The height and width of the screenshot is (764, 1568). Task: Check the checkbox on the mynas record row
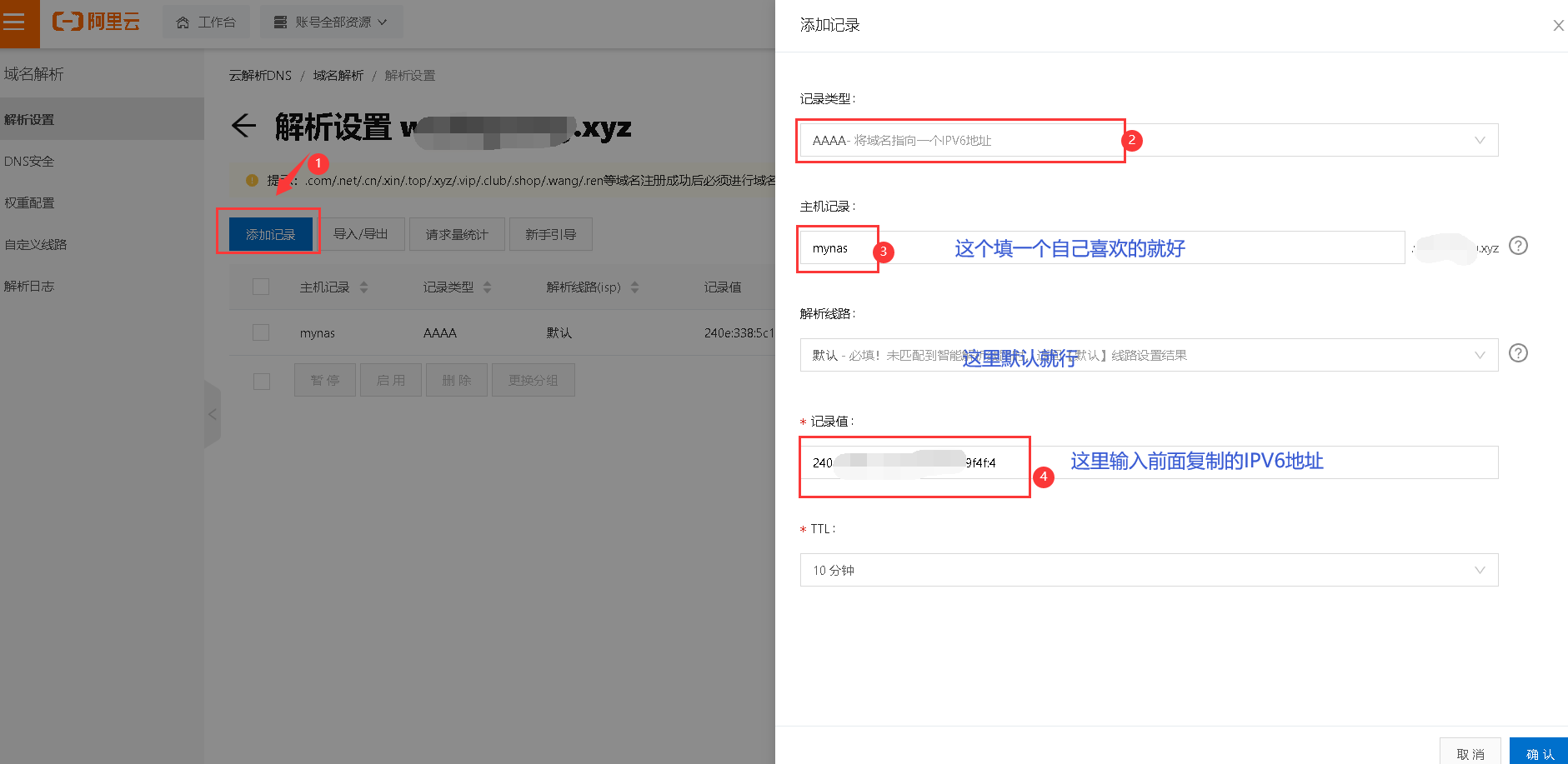[x=261, y=332]
